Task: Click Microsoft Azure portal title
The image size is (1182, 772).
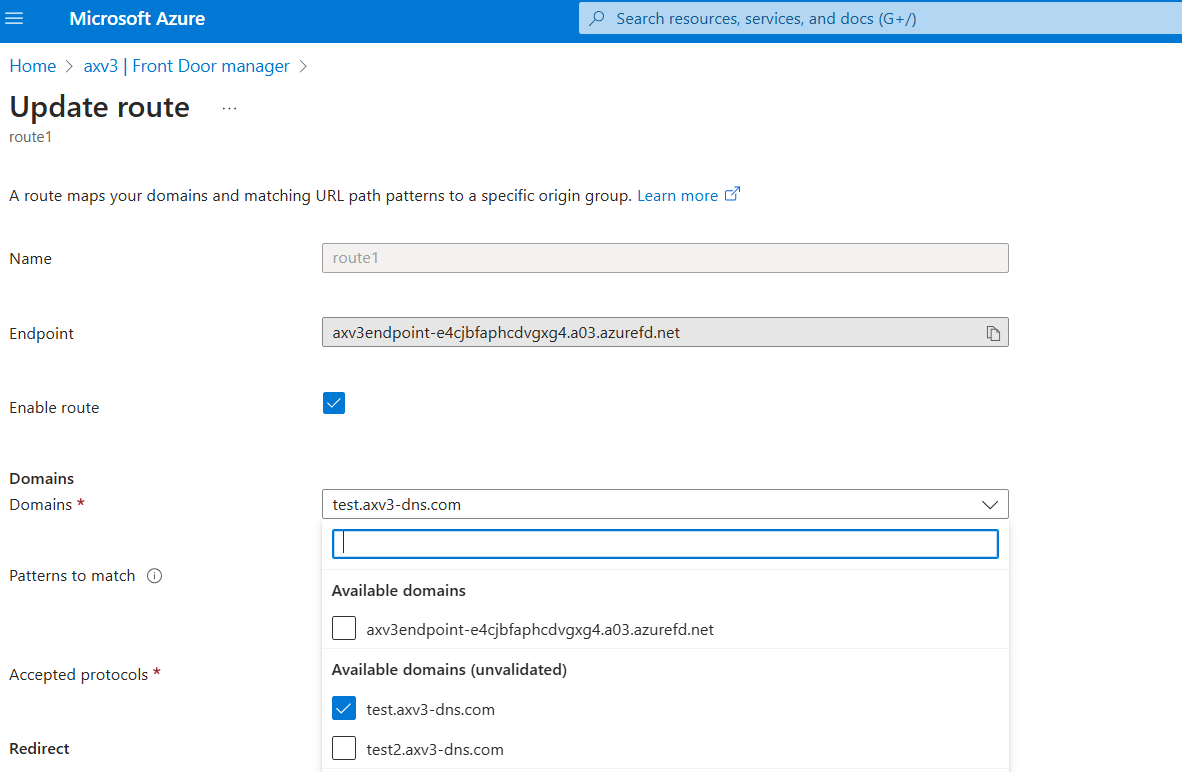Action: [137, 19]
